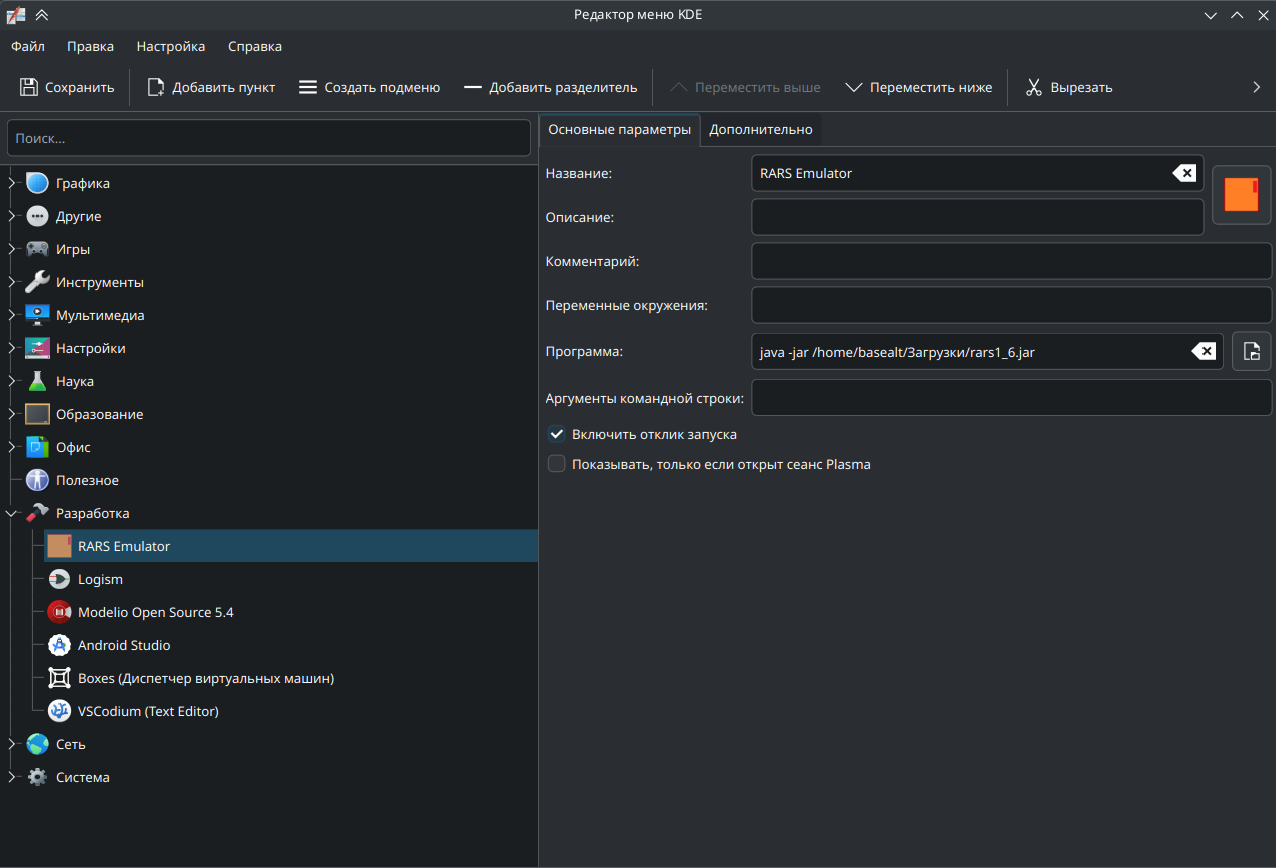Open the Файл menu
The width and height of the screenshot is (1276, 868).
[28, 46]
